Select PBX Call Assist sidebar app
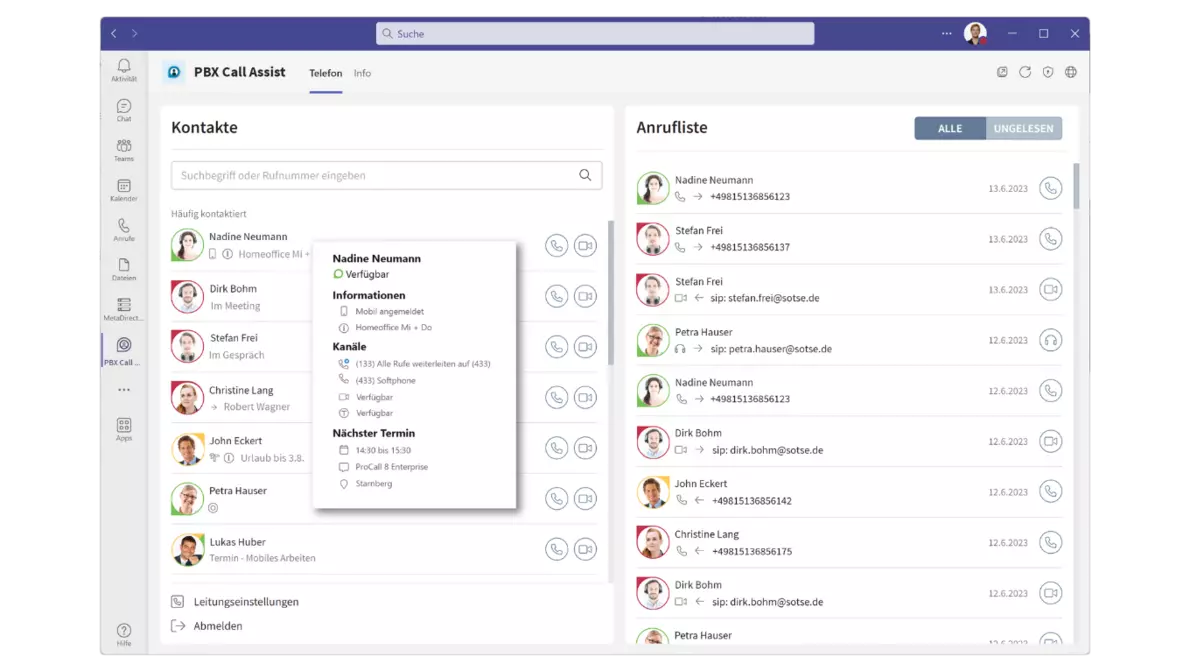1190x671 pixels. pos(124,351)
